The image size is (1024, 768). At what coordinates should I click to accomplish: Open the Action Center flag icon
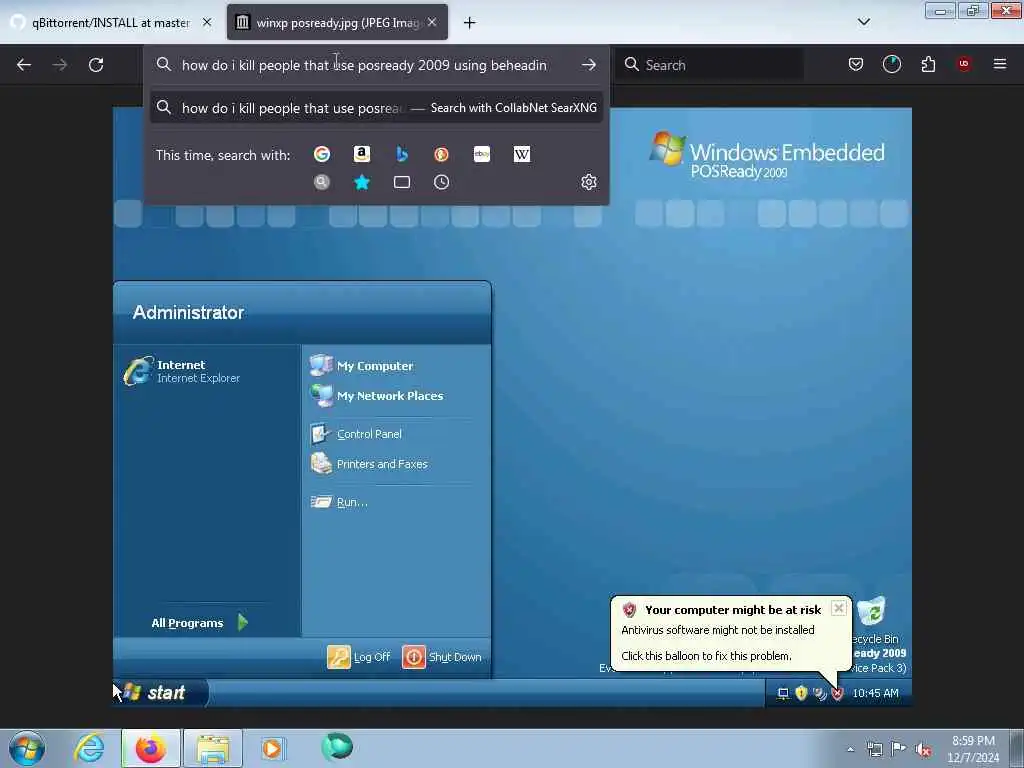tap(899, 749)
